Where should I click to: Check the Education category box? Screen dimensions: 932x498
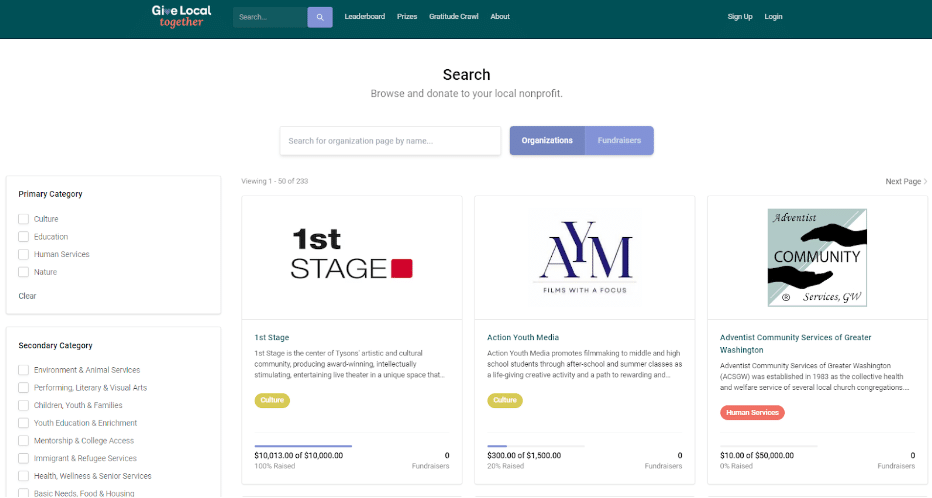point(24,237)
